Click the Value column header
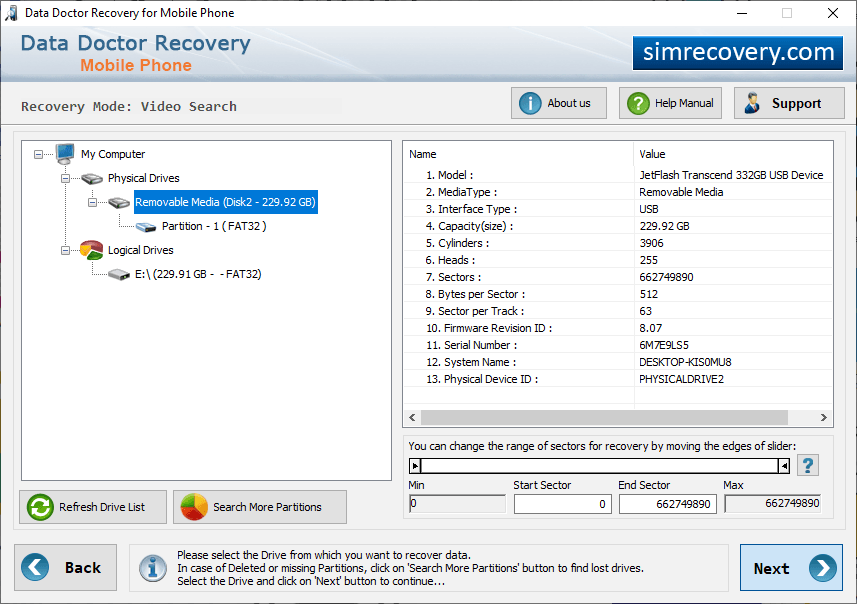Viewport: 857px width, 604px height. point(733,154)
